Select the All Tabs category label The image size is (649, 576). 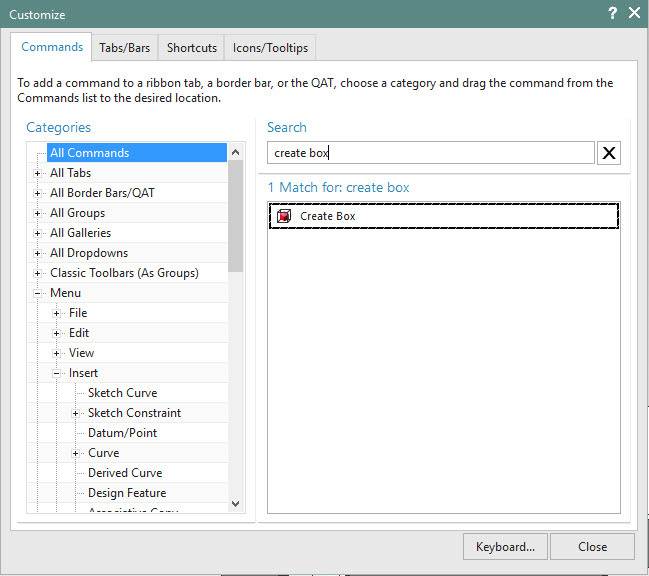click(x=70, y=173)
